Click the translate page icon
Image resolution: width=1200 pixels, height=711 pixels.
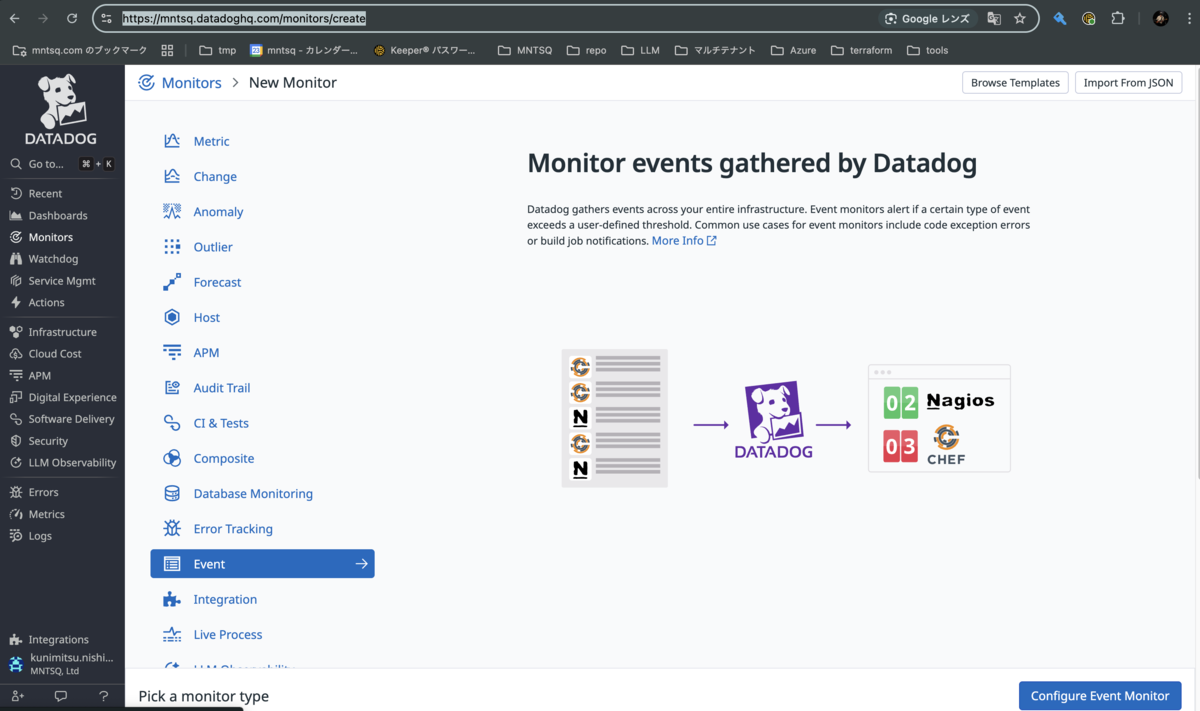click(x=994, y=18)
